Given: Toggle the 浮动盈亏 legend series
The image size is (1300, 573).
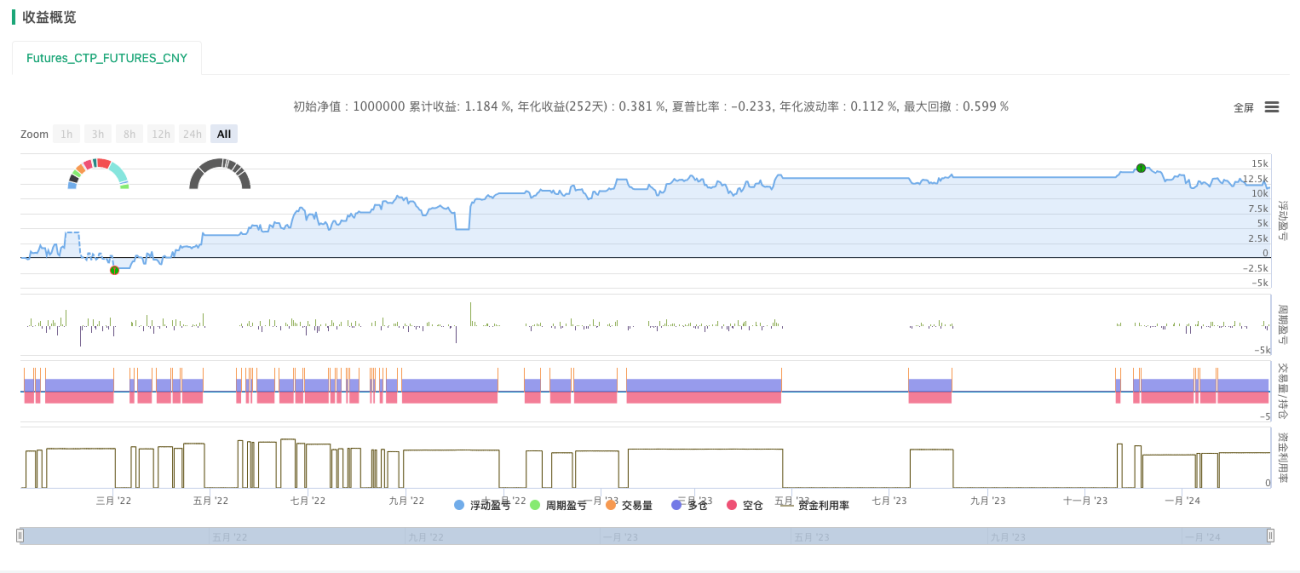Looking at the screenshot, I should [482, 506].
